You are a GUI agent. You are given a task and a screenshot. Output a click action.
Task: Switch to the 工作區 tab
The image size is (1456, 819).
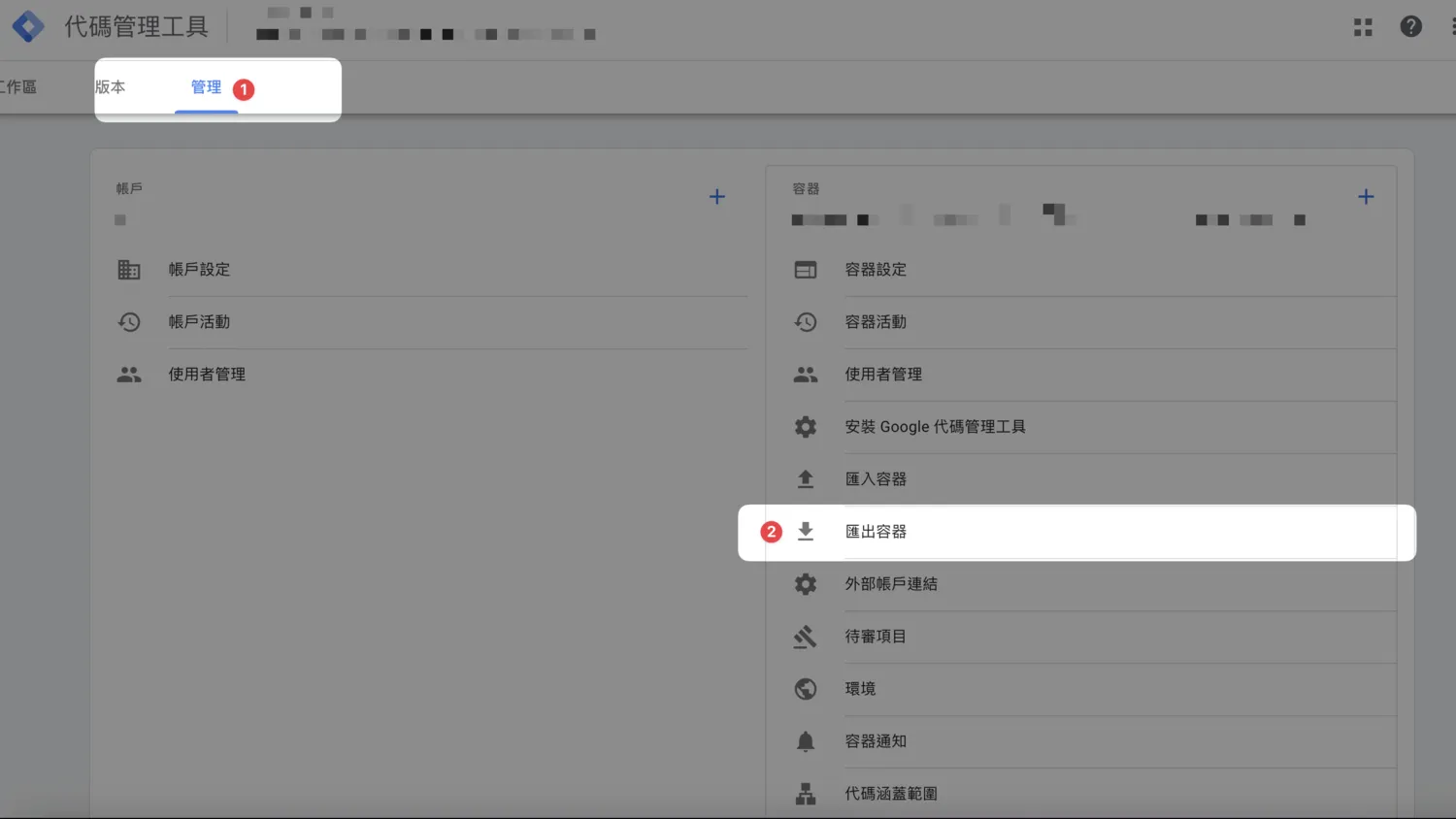(x=20, y=86)
